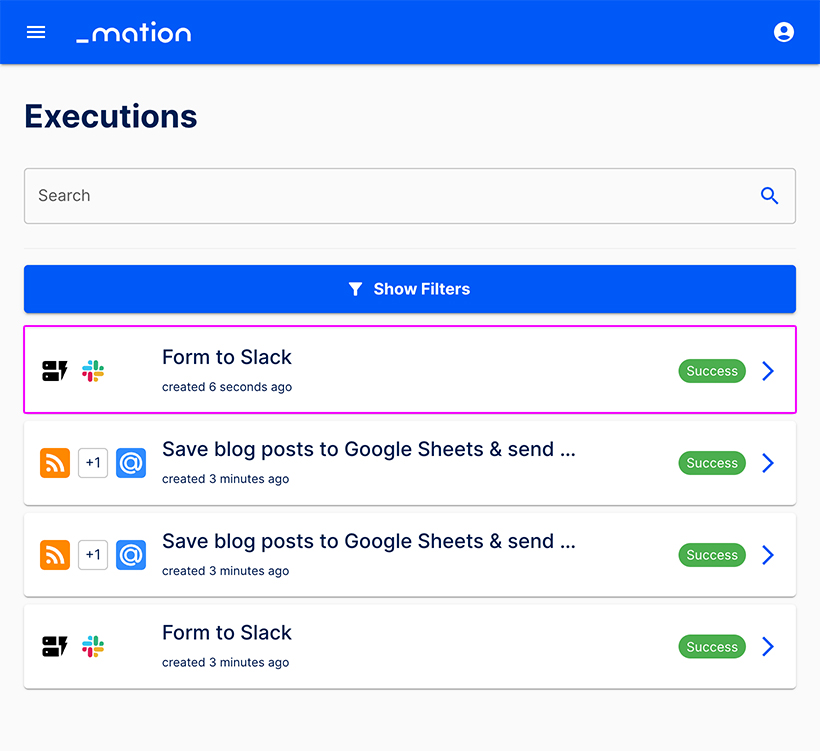The image size is (820, 751).
Task: Expand the bottom Form to Slack execution chevron
Action: point(768,646)
